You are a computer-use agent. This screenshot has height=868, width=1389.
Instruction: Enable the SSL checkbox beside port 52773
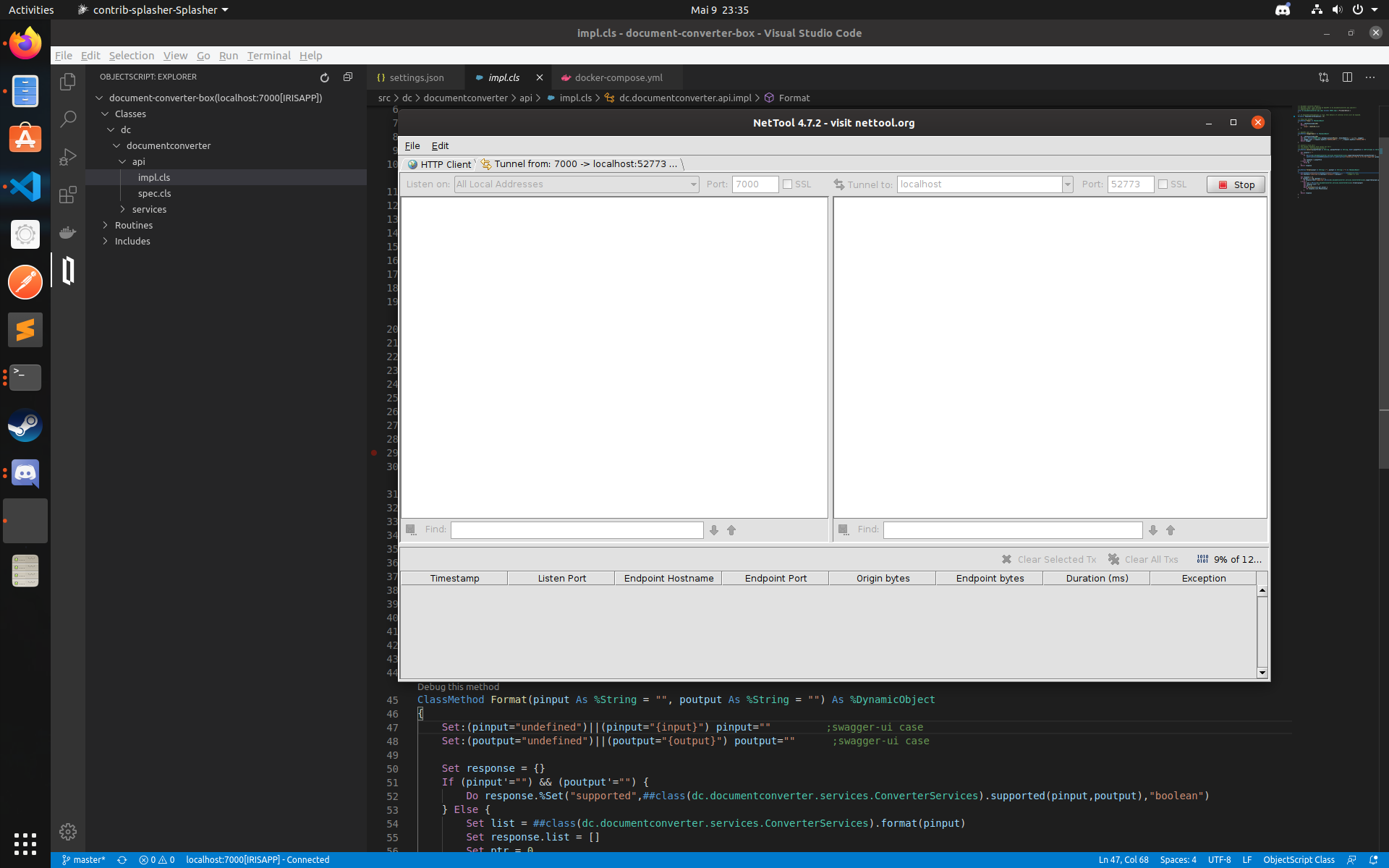(x=1163, y=184)
